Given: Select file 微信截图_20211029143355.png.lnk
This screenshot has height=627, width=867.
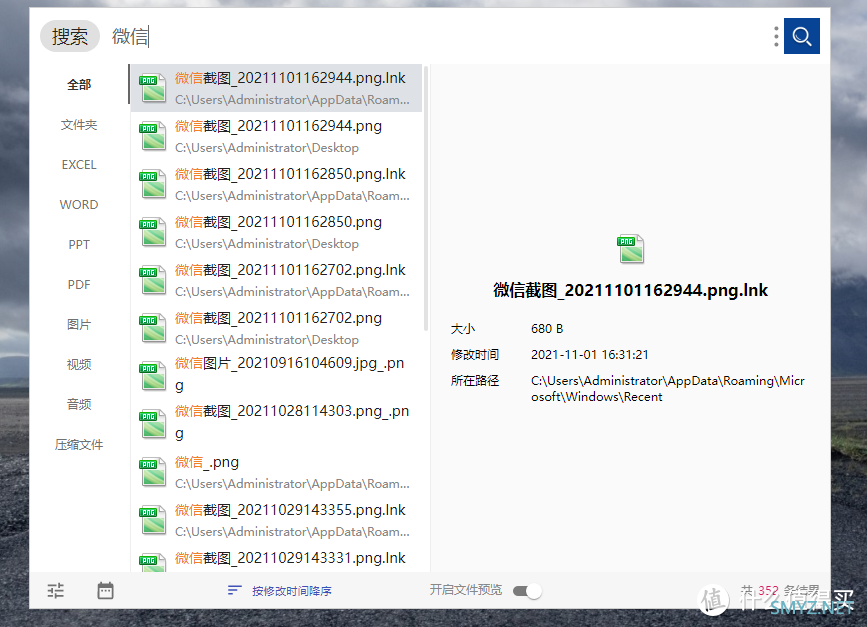Looking at the screenshot, I should pos(276,520).
